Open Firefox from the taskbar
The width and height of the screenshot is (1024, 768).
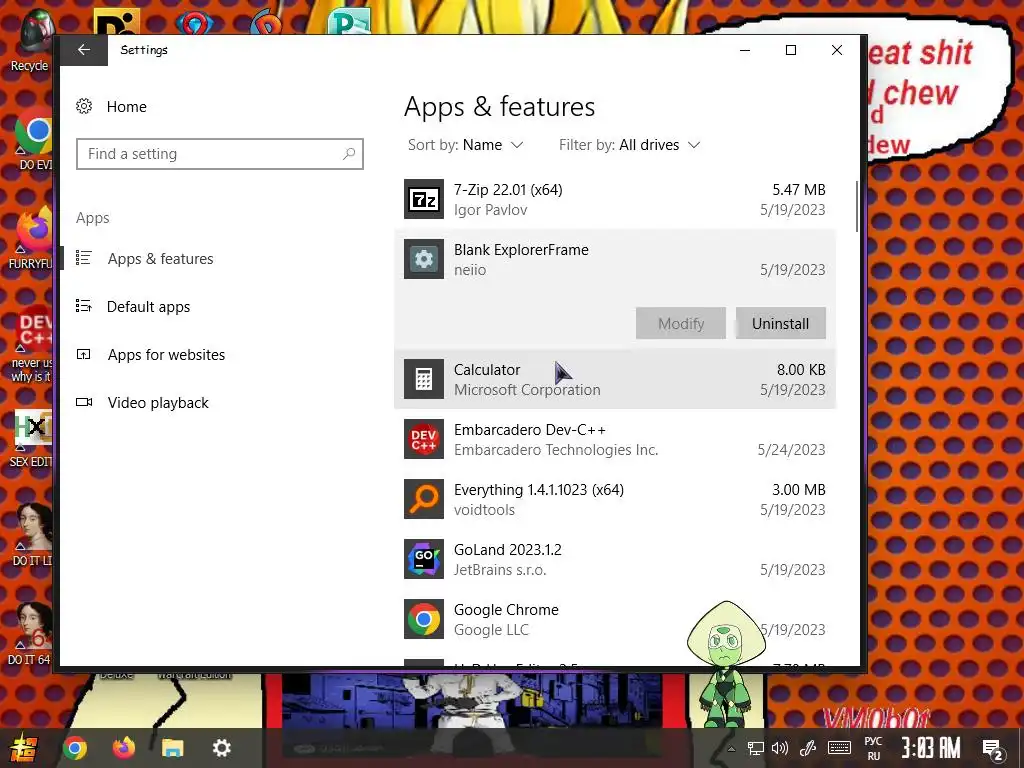point(124,748)
